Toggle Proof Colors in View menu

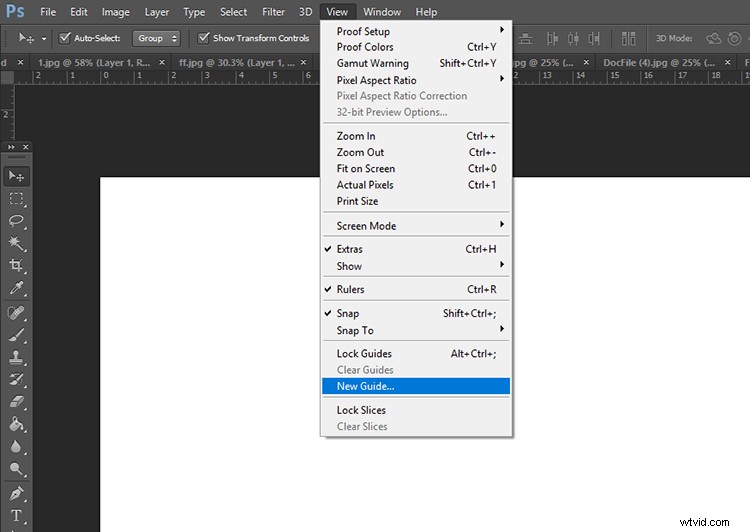point(416,47)
